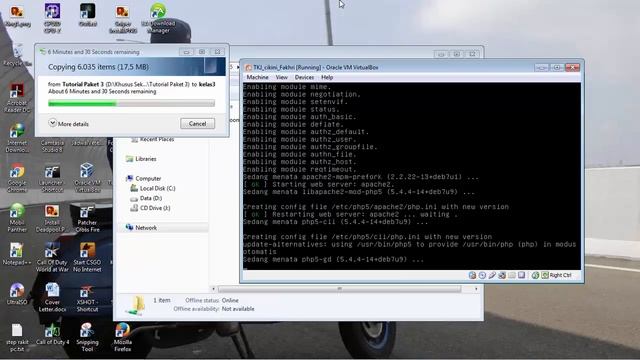This screenshot has width=640, height=360.
Task: Open the XSHOT Shortcut desktop icon
Action: pyautogui.click(x=87, y=297)
